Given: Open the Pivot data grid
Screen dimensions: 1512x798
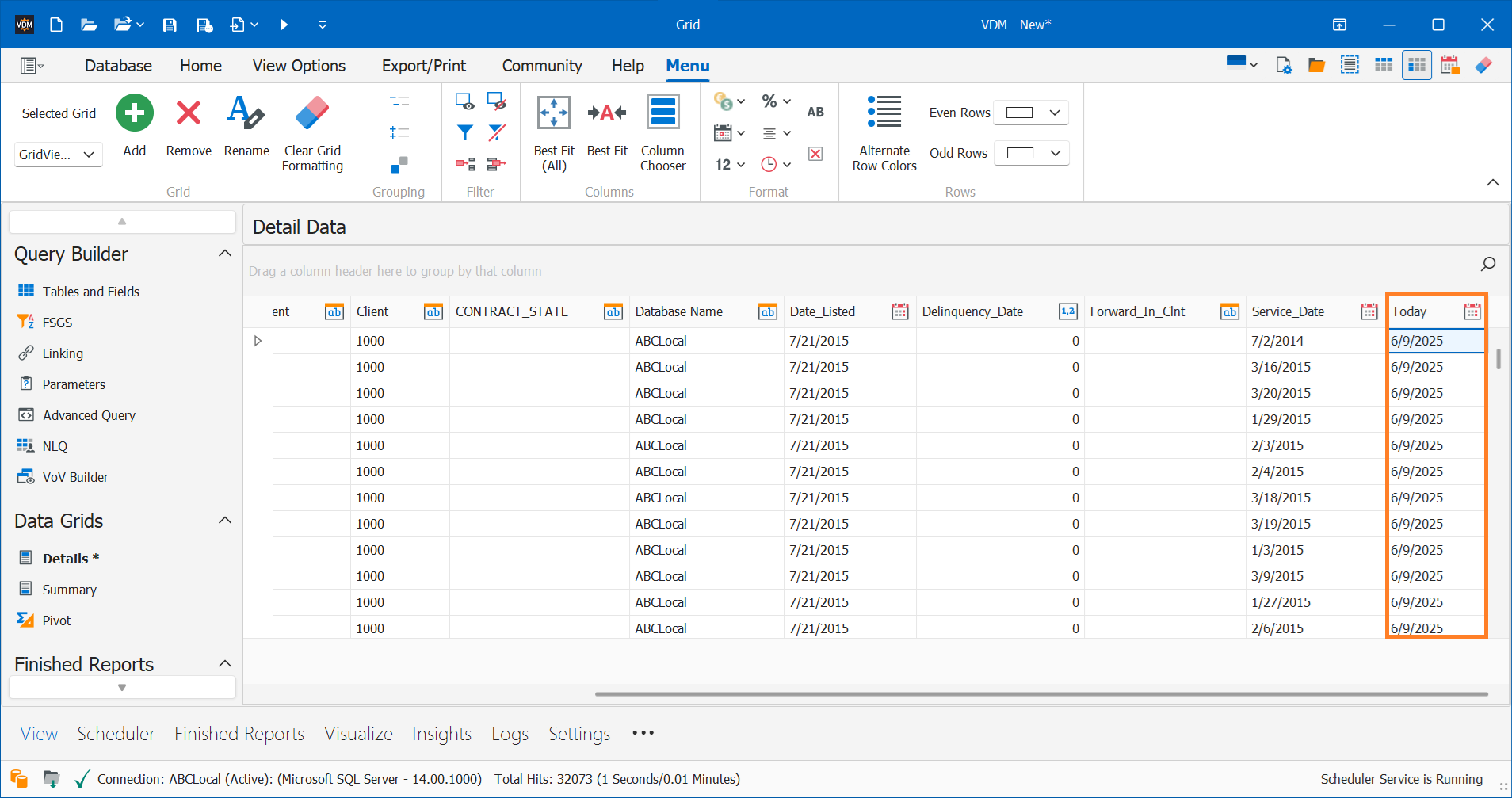Looking at the screenshot, I should (56, 620).
